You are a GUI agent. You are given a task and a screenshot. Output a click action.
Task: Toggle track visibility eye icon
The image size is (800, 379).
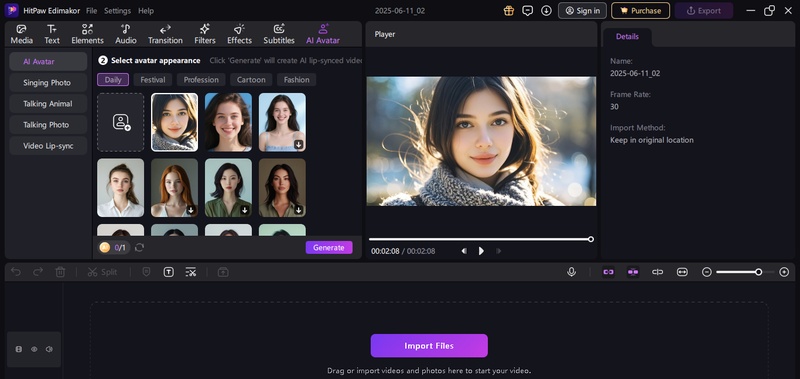34,349
